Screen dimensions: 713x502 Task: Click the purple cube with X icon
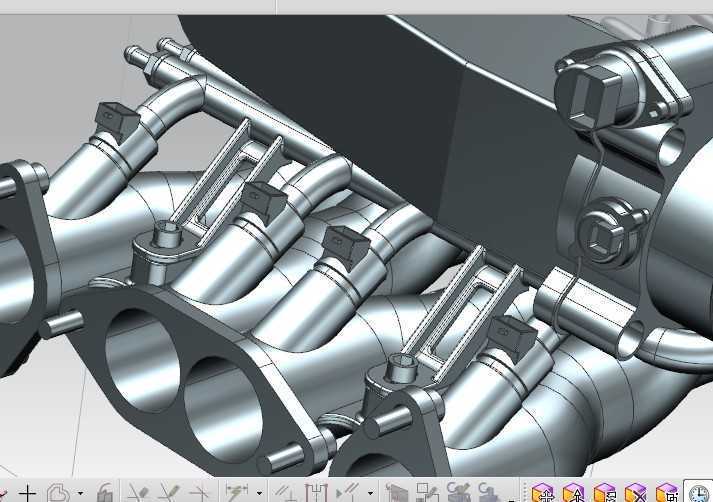point(636,493)
